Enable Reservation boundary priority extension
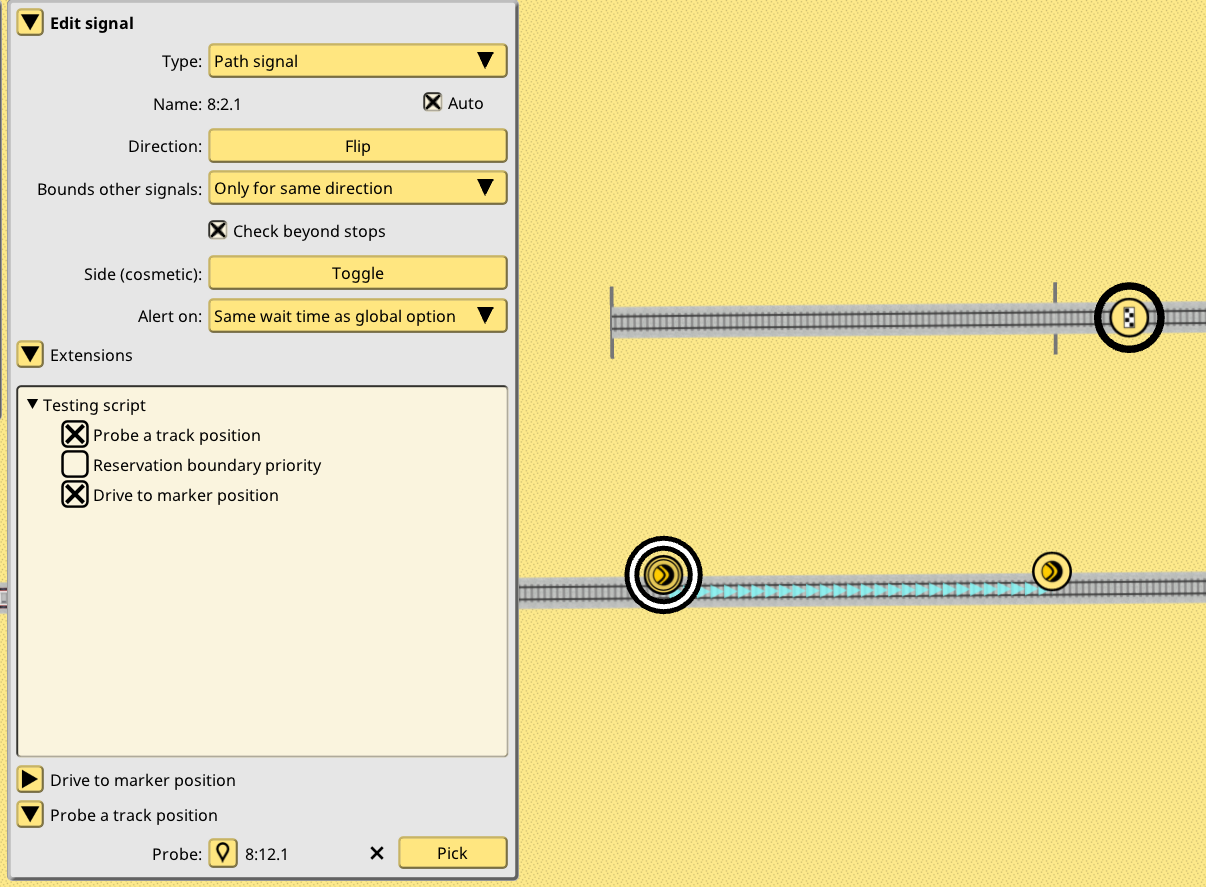The width and height of the screenshot is (1206, 887). click(x=75, y=465)
